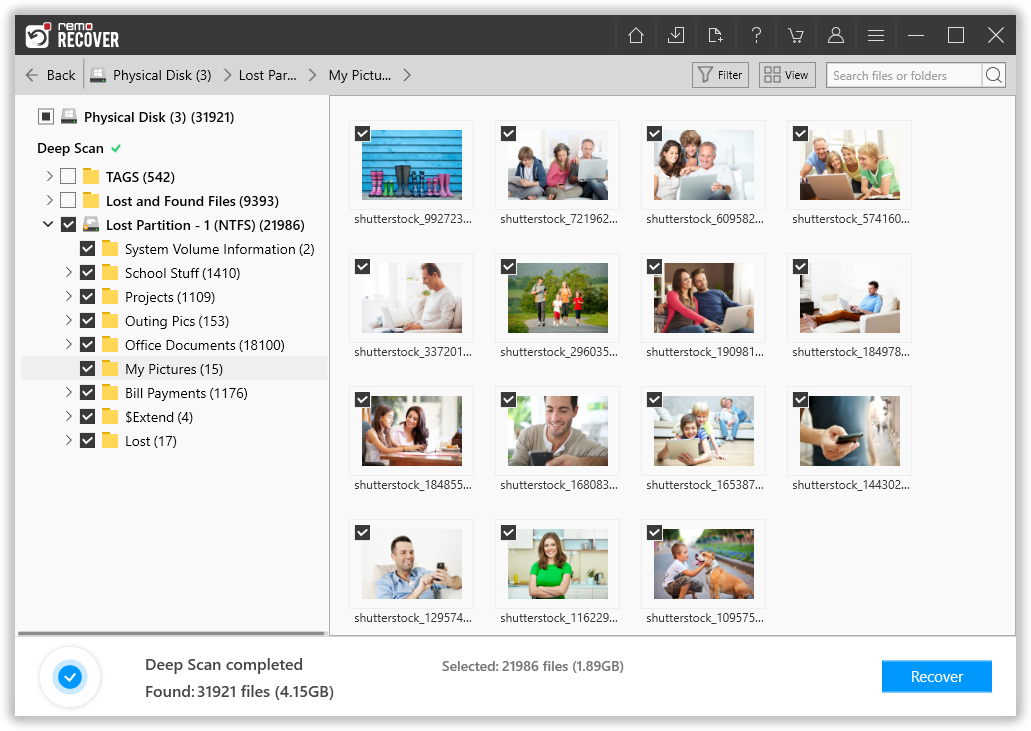This screenshot has width=1031, height=731.
Task: Open a new recovery session via file icon
Action: [716, 34]
